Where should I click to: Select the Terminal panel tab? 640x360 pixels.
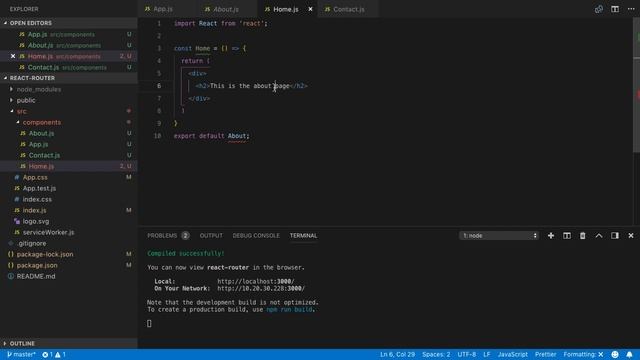pos(303,236)
